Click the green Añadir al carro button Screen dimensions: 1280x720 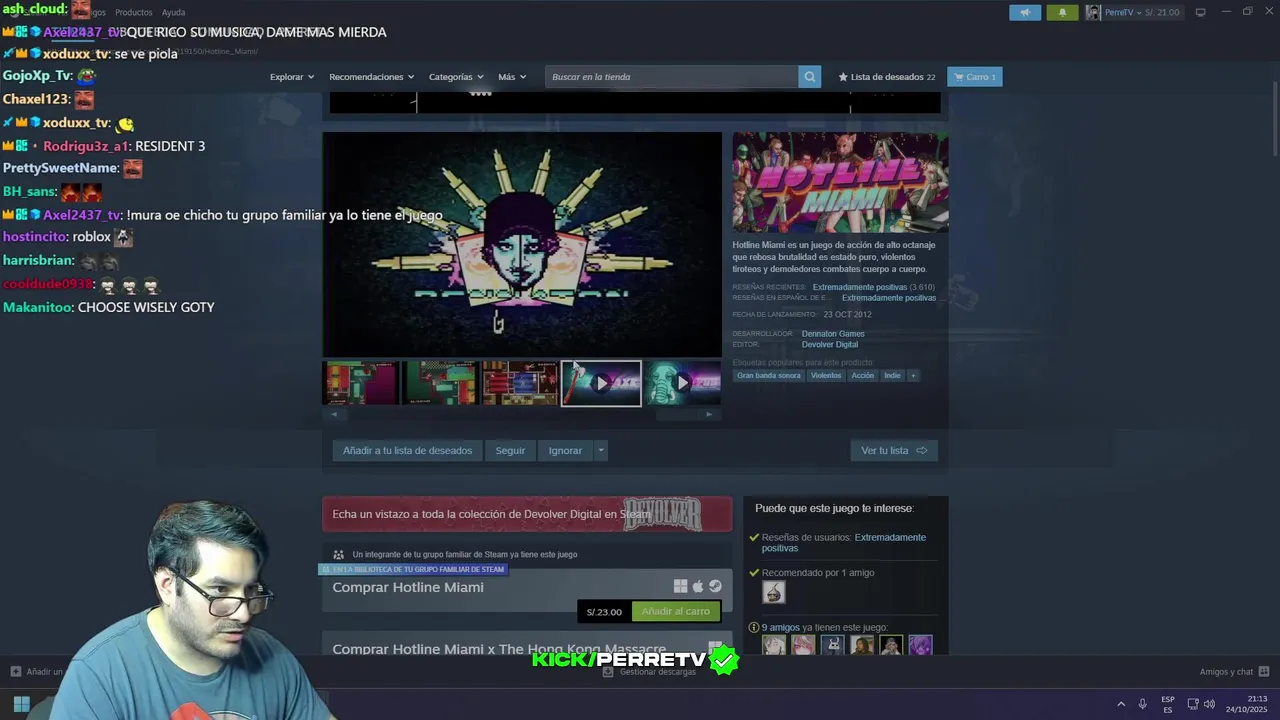[x=676, y=611]
